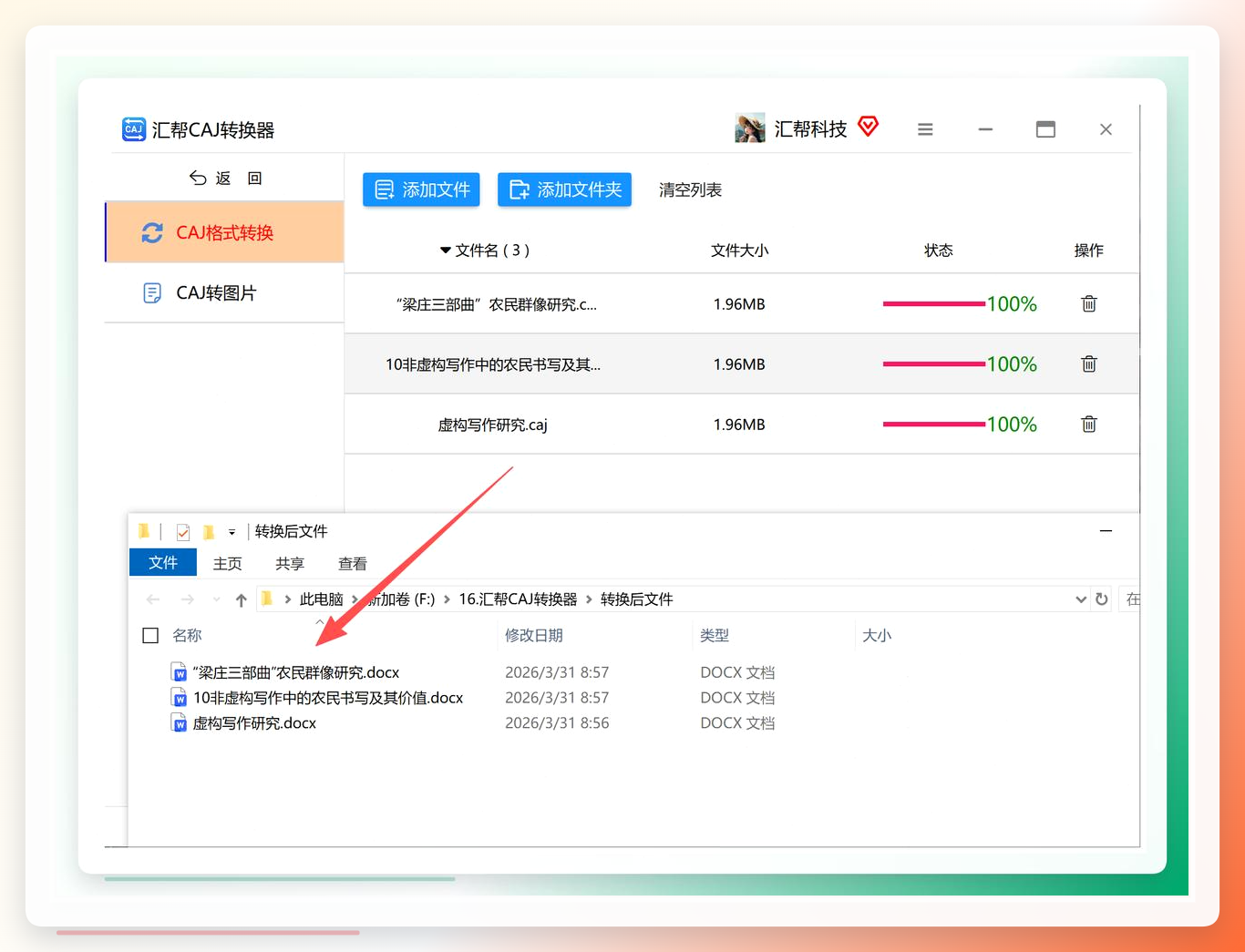
Task: Select file 10非虚构写作中的农民书写及其价值.docx
Action: [x=328, y=698]
